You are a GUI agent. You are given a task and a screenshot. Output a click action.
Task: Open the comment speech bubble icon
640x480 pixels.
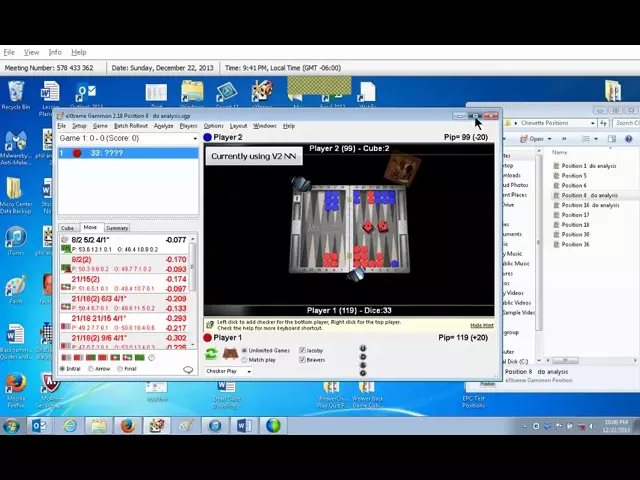188,370
